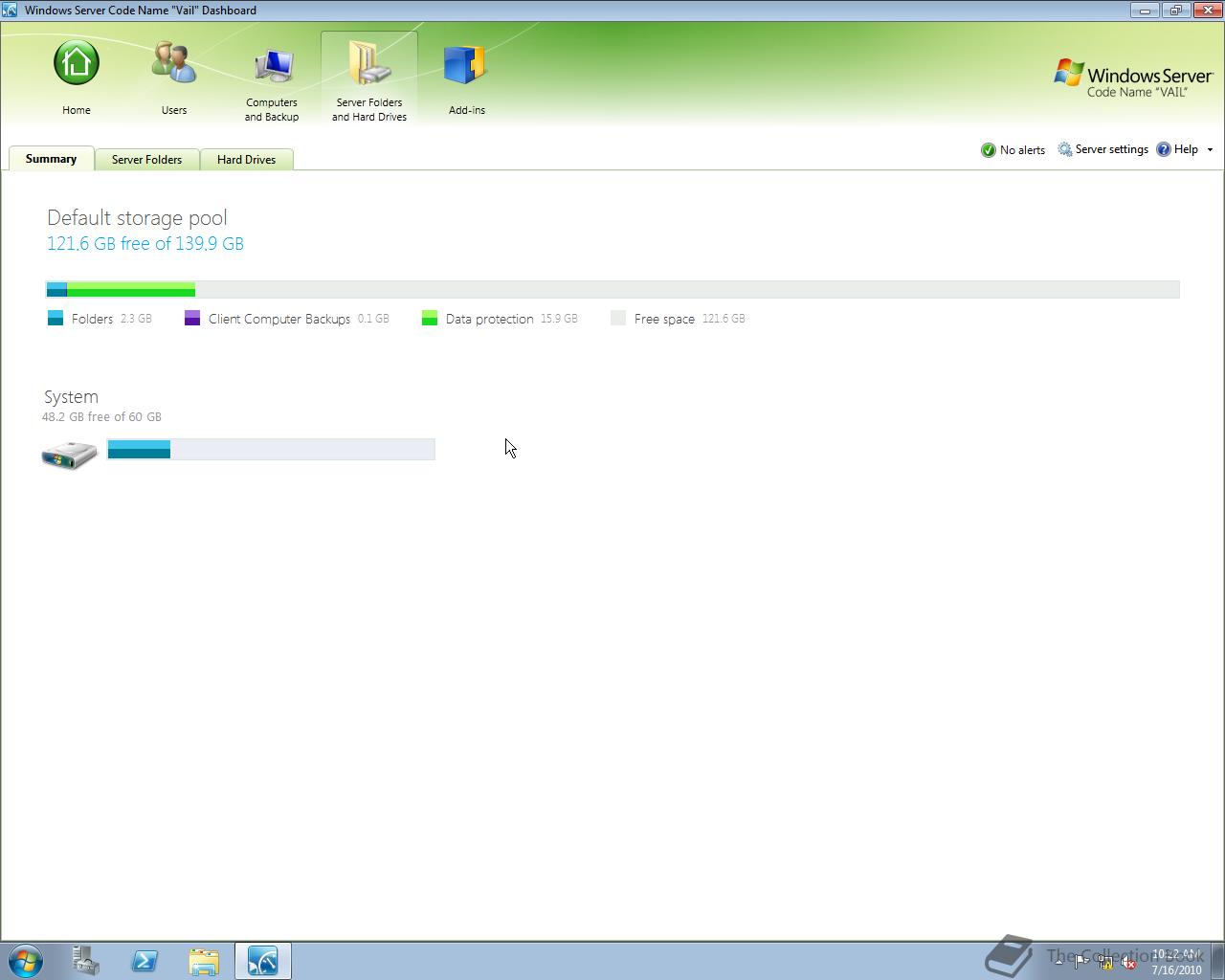Open the Users section
Image resolution: width=1225 pixels, height=980 pixels.
tap(174, 78)
